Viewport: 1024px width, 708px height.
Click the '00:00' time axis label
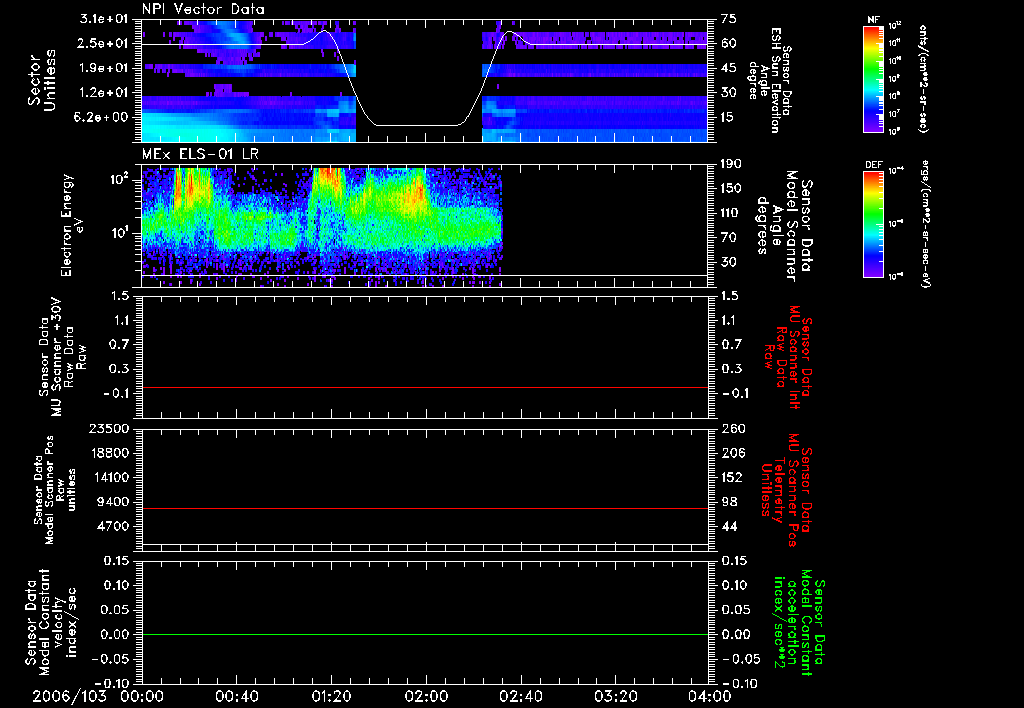pos(142,696)
